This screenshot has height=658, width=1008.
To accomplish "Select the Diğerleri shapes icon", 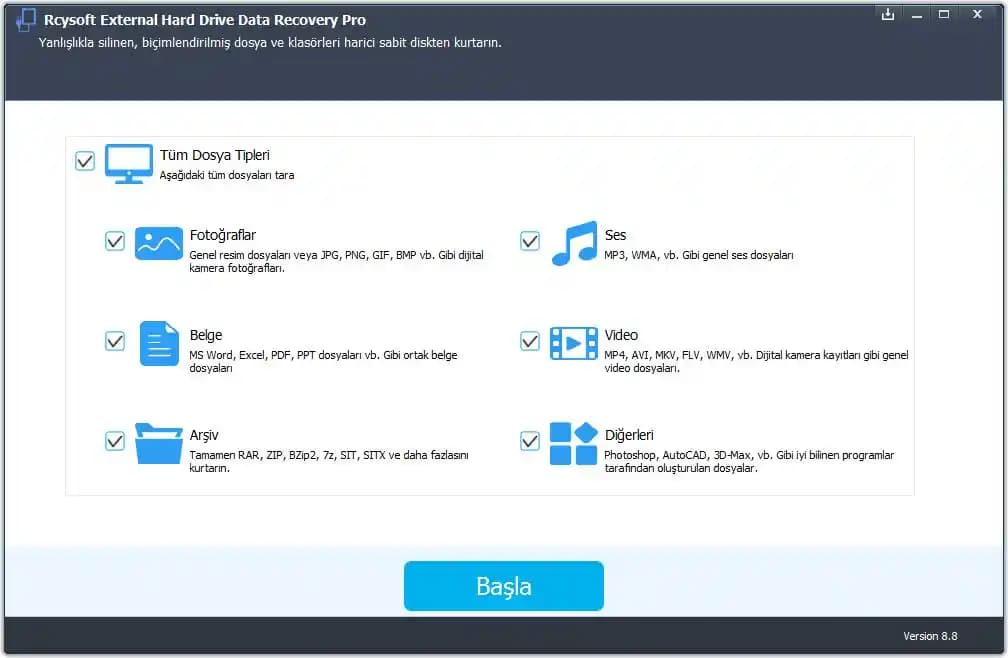I will tap(574, 443).
